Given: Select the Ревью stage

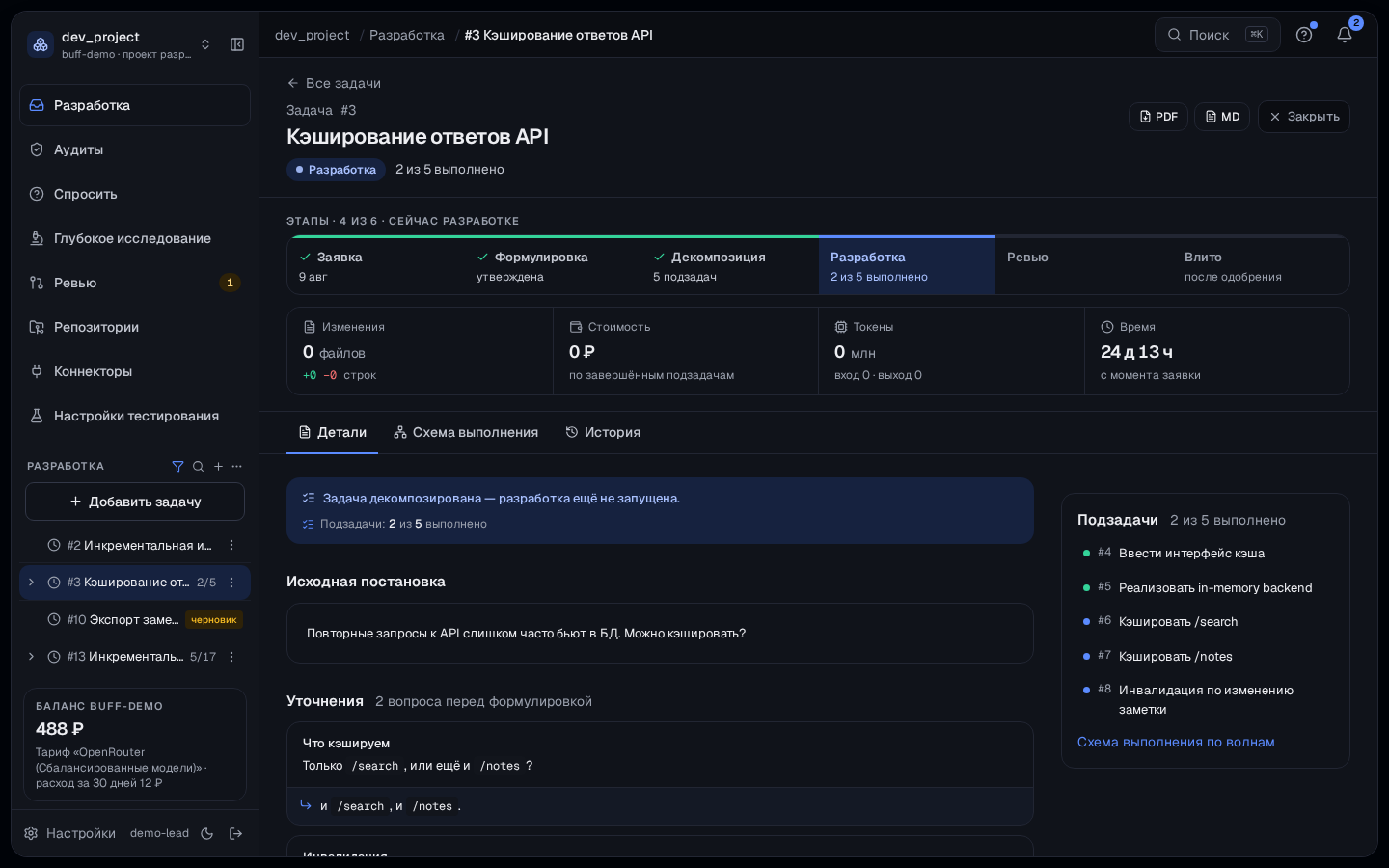Looking at the screenshot, I should click(1084, 266).
